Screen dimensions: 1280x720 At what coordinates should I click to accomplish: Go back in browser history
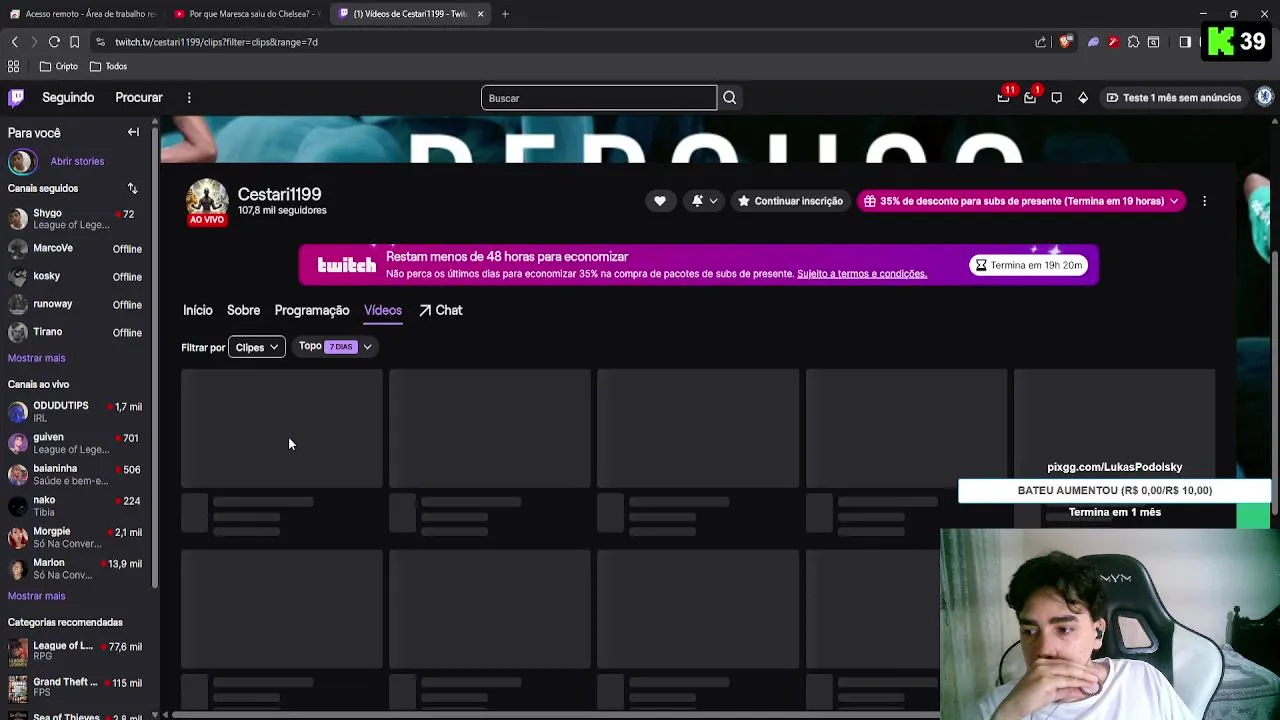[x=14, y=42]
